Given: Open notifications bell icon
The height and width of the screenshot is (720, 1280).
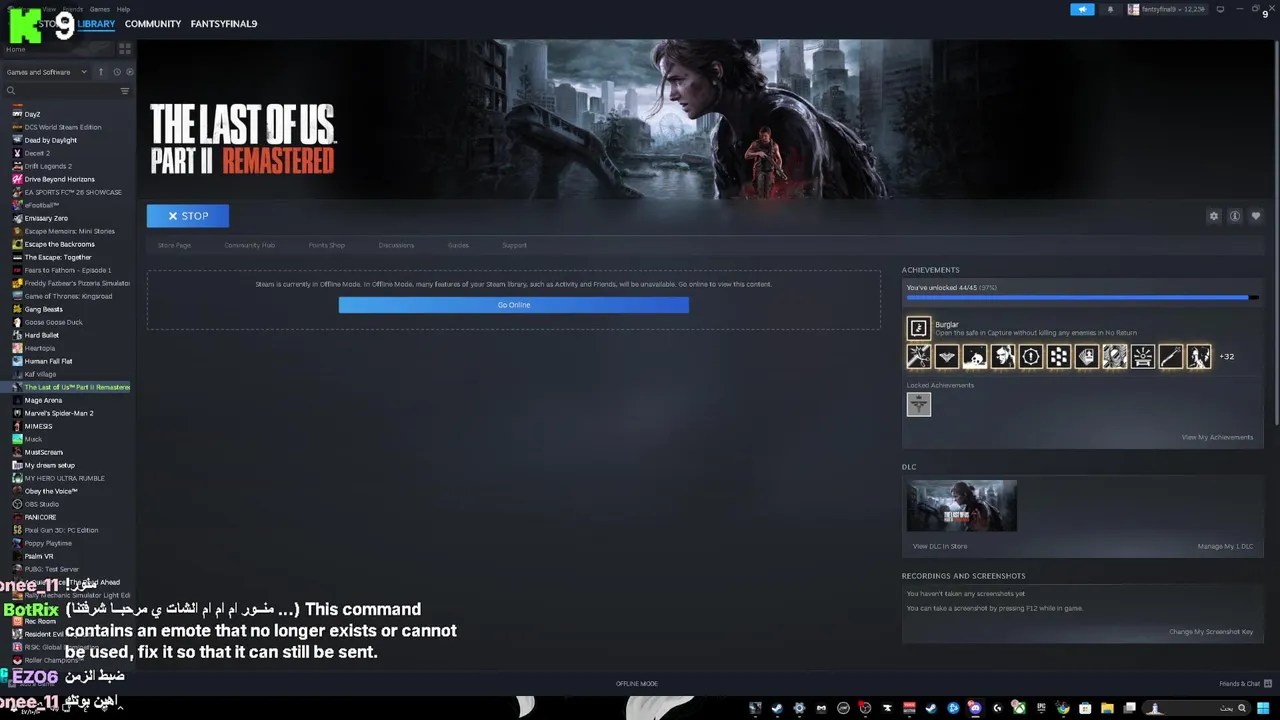Looking at the screenshot, I should tap(1110, 9).
